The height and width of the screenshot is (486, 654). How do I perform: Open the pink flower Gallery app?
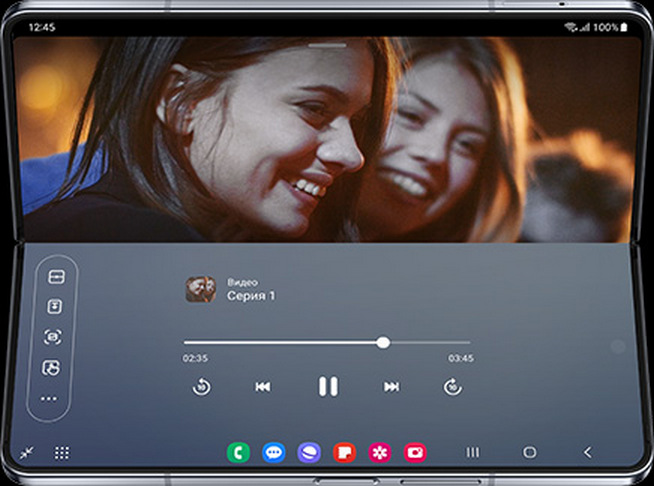(x=380, y=453)
